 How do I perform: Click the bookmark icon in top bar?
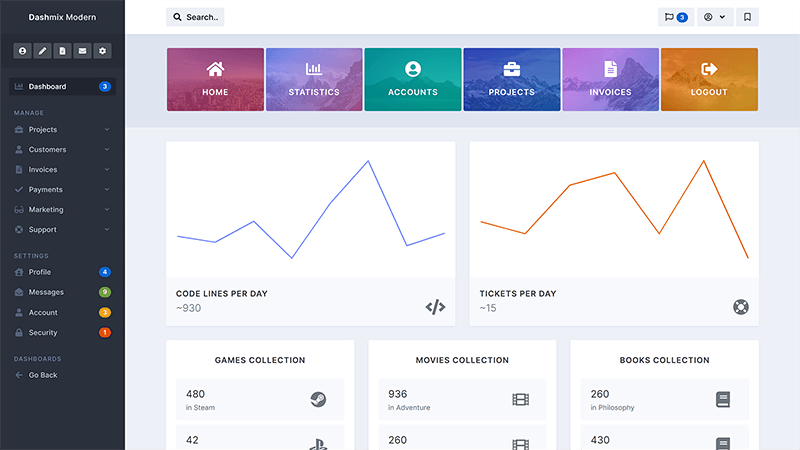(747, 17)
